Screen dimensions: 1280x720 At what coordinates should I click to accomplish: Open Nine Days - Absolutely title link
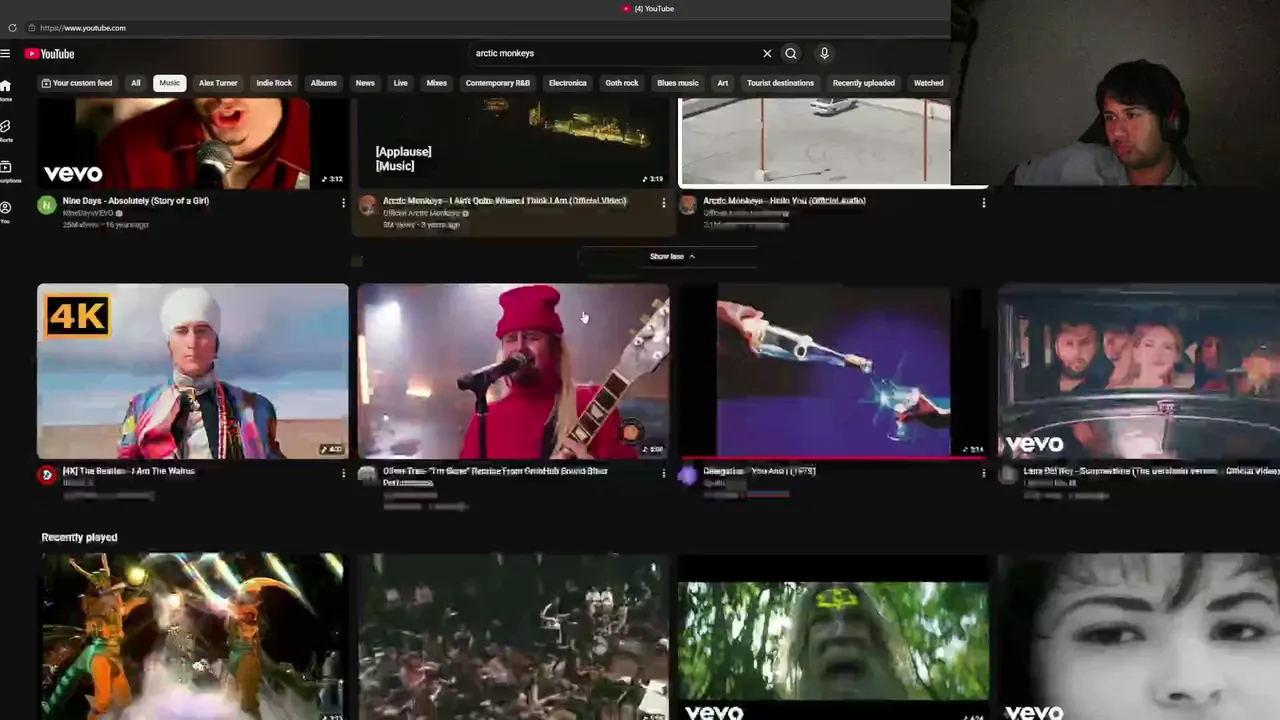click(136, 201)
